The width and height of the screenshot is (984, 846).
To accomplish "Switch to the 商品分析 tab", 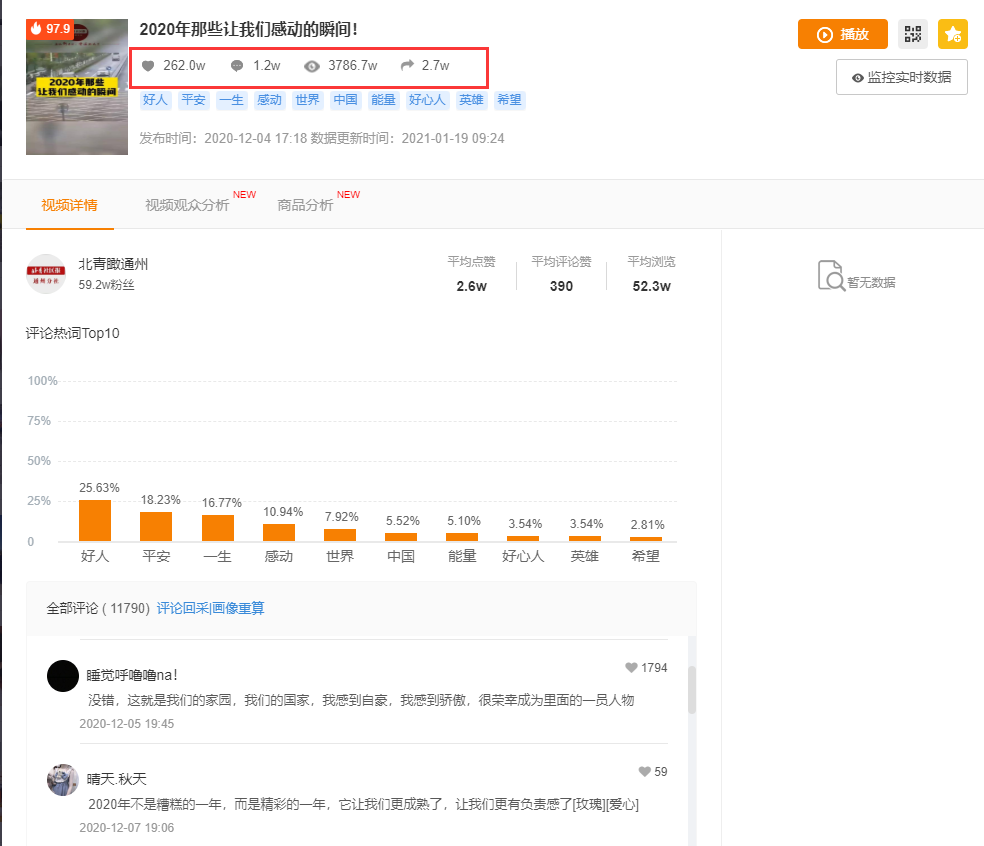I will tap(305, 205).
